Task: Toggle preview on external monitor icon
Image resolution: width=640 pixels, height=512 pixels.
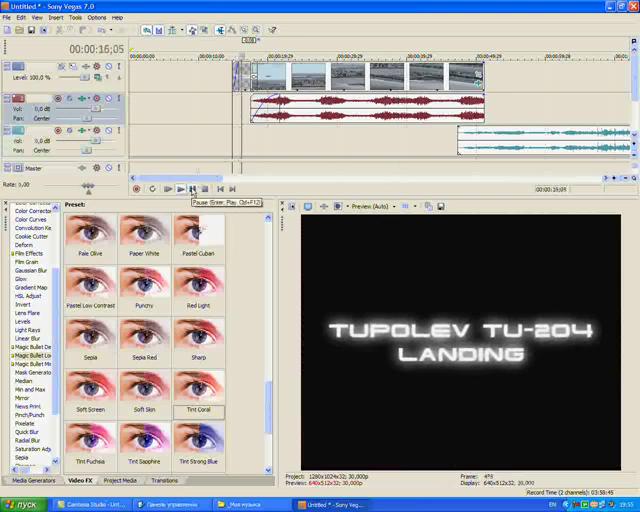Action: tap(308, 207)
